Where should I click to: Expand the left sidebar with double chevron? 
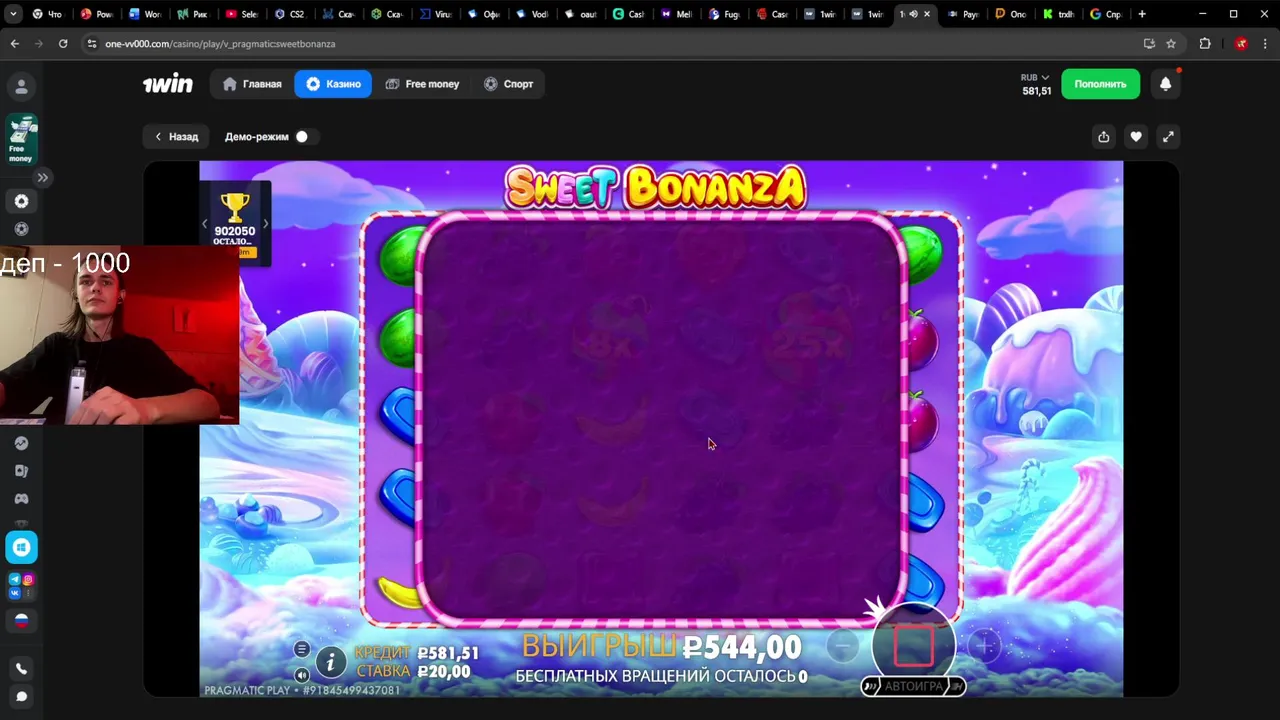[x=43, y=177]
